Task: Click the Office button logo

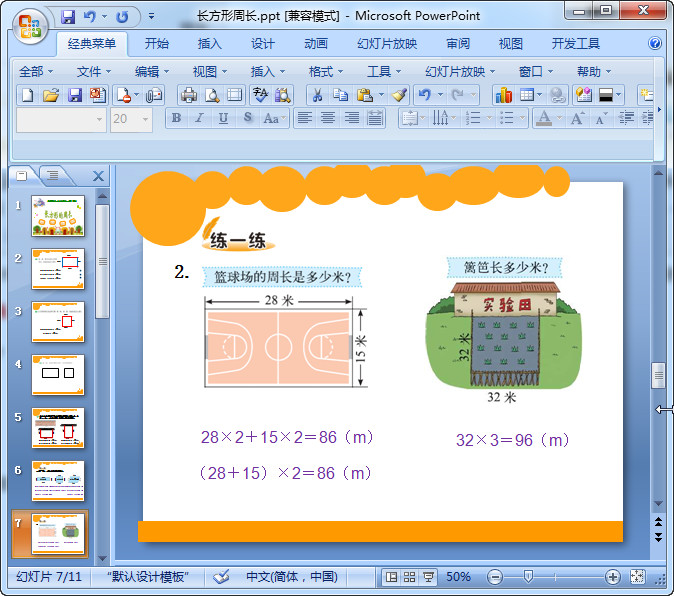Action: pyautogui.click(x=30, y=27)
